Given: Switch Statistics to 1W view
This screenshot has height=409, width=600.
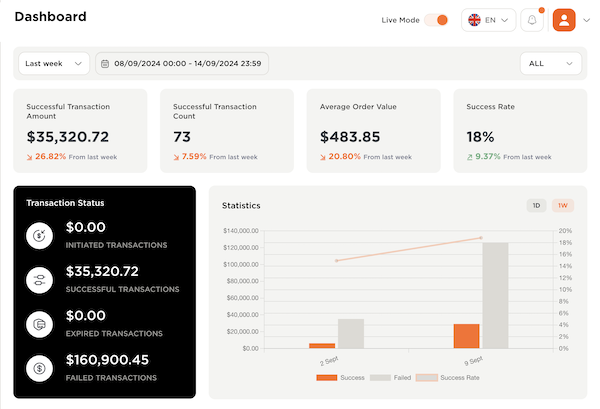Looking at the screenshot, I should click(562, 205).
